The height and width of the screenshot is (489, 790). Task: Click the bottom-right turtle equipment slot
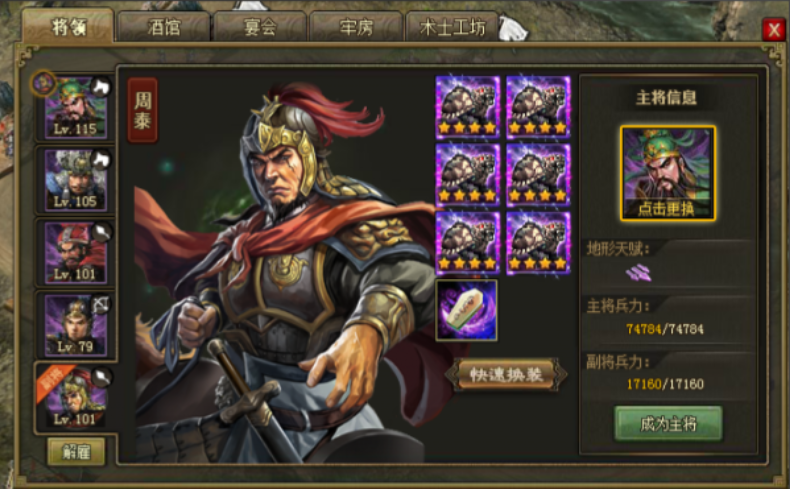tap(538, 243)
